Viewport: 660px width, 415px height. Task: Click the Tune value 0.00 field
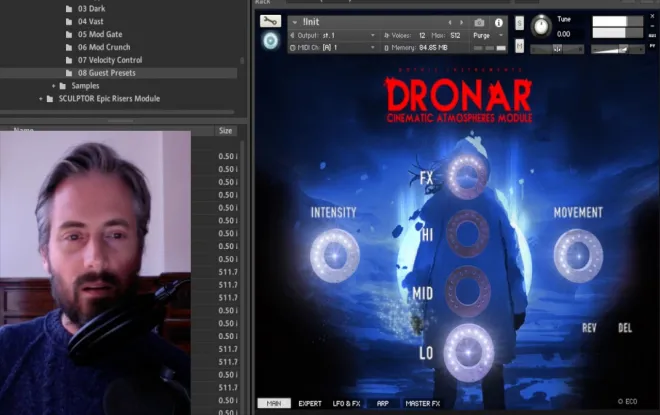[564, 34]
